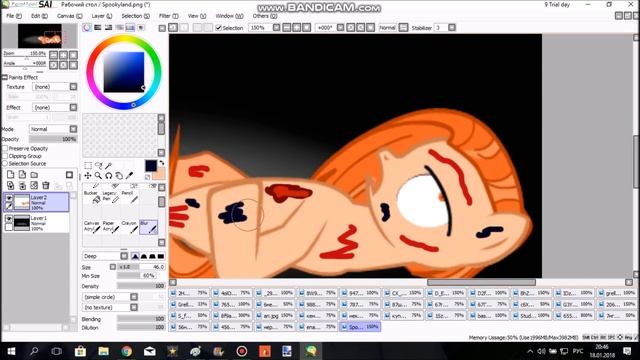Click the horizontal canvas scrollbar

481,282
